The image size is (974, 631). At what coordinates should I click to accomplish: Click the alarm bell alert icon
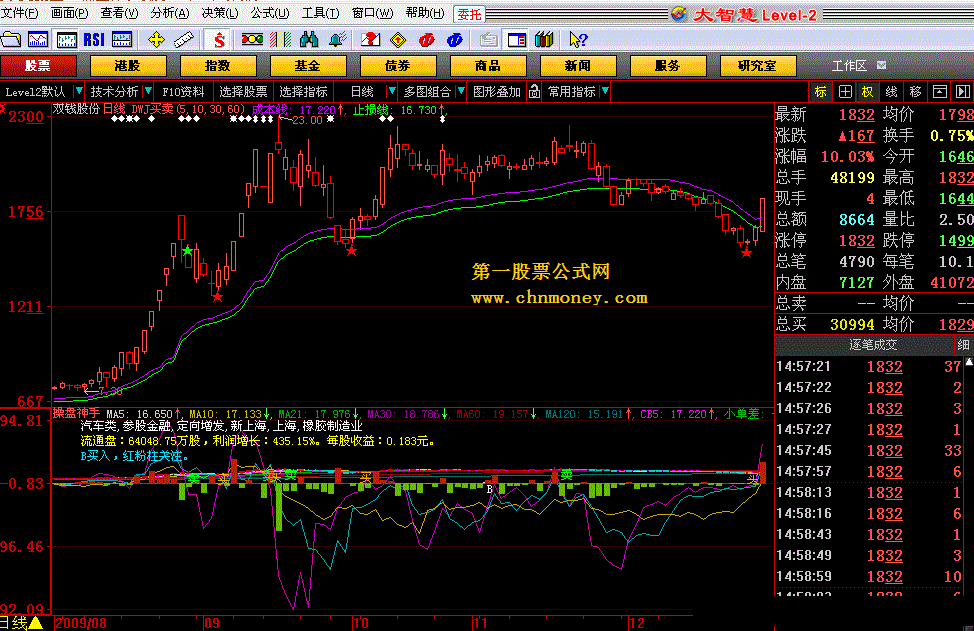337,40
